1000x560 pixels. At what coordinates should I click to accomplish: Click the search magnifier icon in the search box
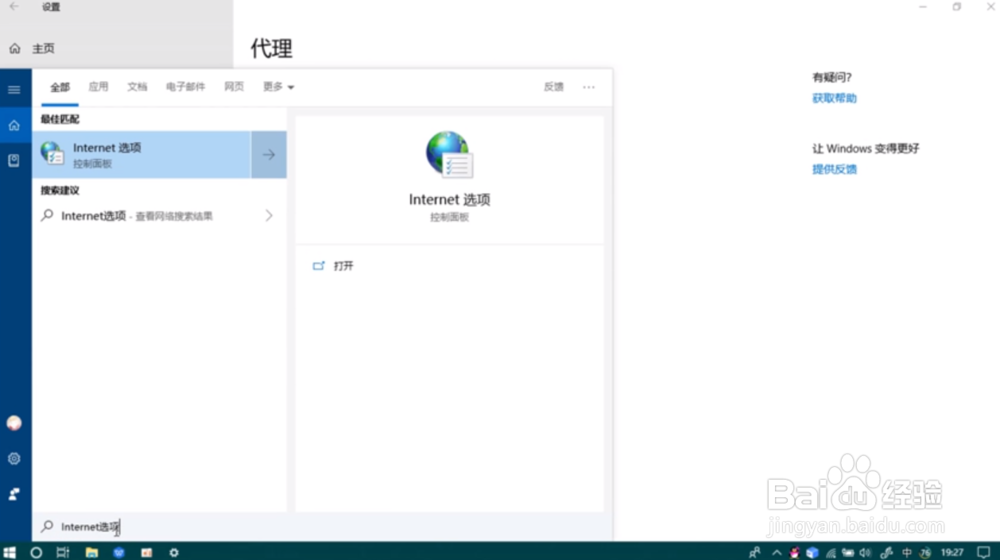pos(47,527)
